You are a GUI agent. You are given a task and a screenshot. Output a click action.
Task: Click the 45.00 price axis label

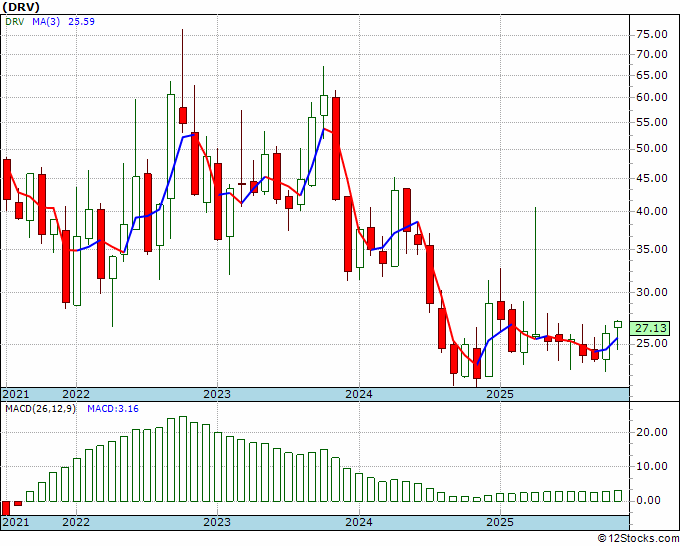652,178
